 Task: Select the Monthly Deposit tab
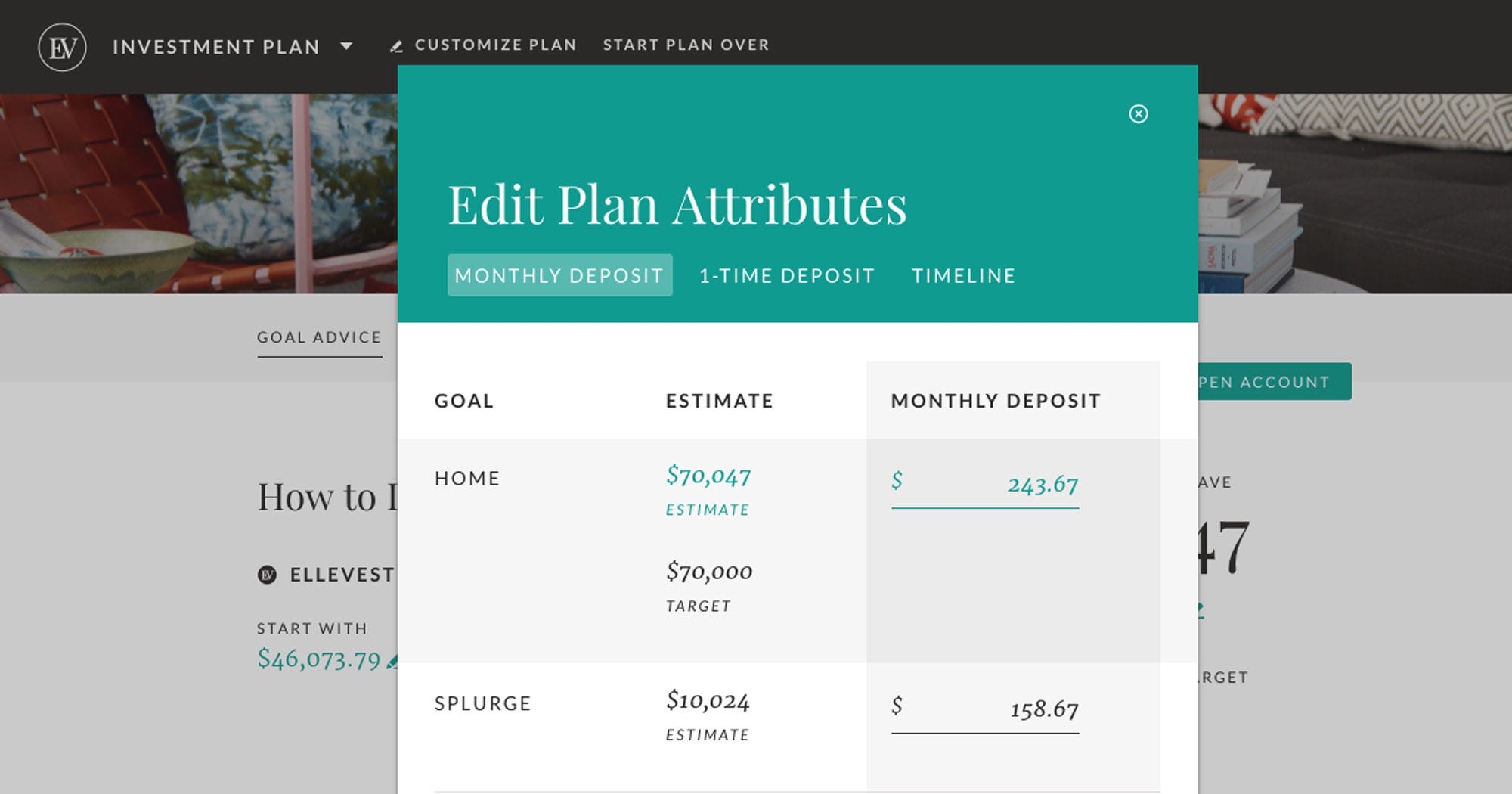559,275
